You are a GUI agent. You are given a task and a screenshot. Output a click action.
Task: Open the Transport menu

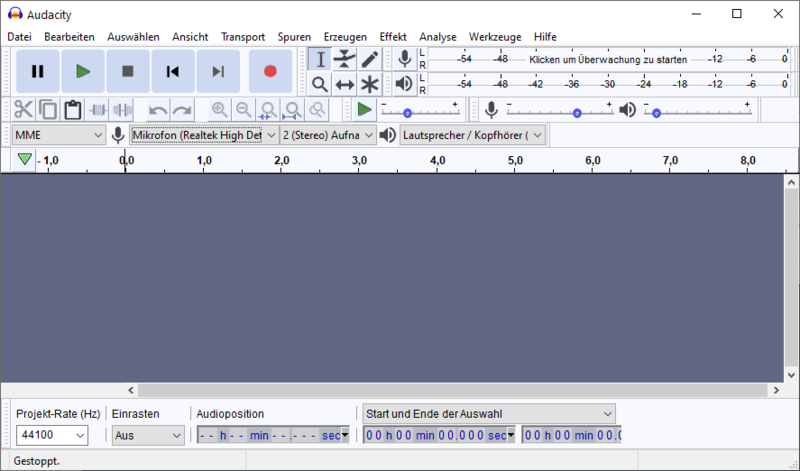tap(243, 37)
